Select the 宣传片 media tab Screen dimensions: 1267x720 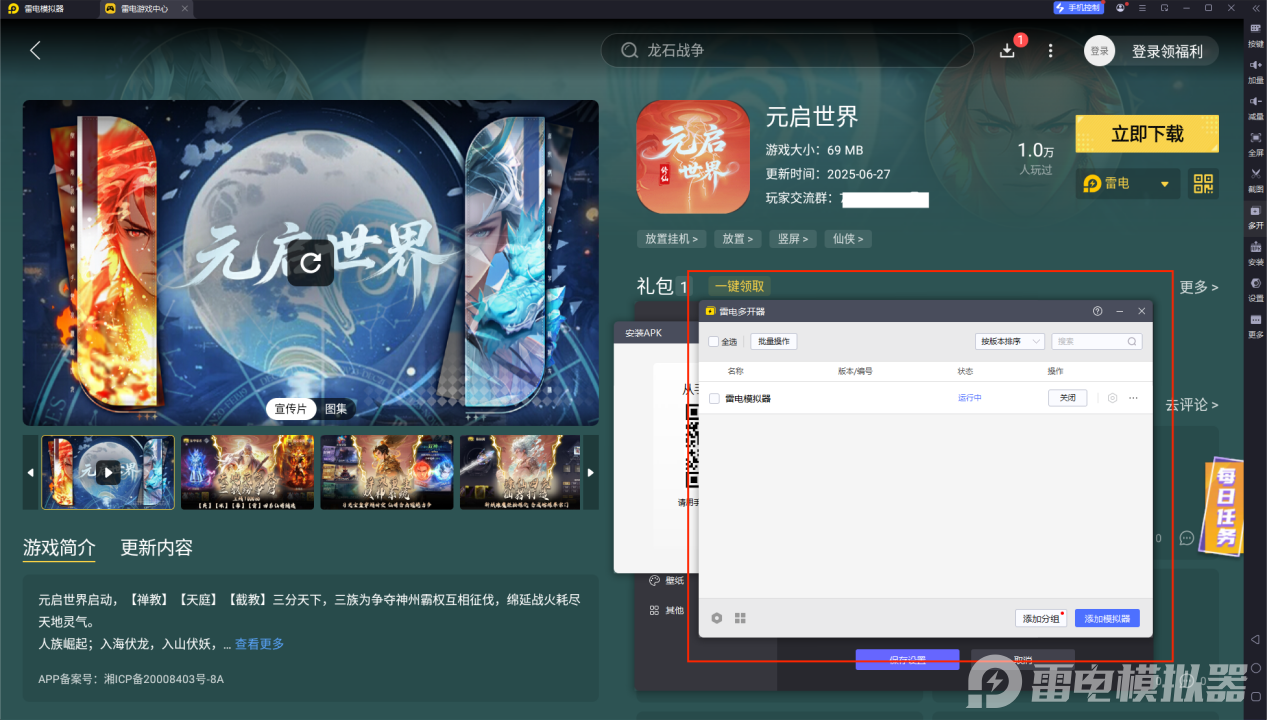click(291, 409)
